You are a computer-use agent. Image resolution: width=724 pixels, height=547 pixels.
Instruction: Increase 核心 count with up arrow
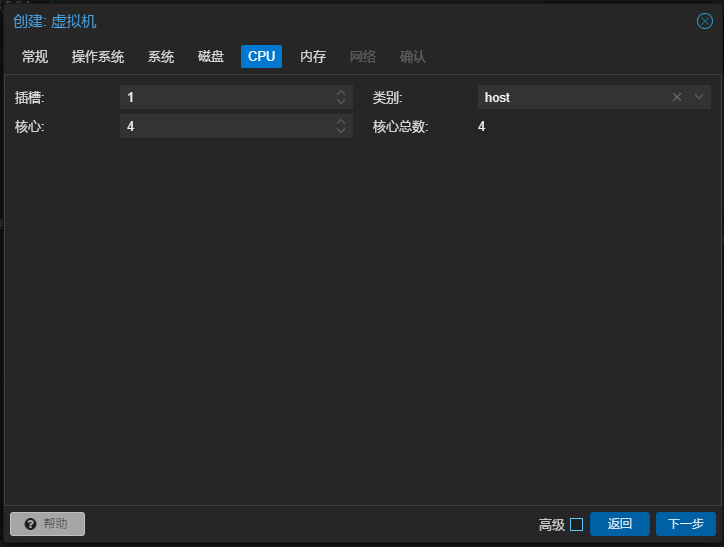pyautogui.click(x=341, y=122)
